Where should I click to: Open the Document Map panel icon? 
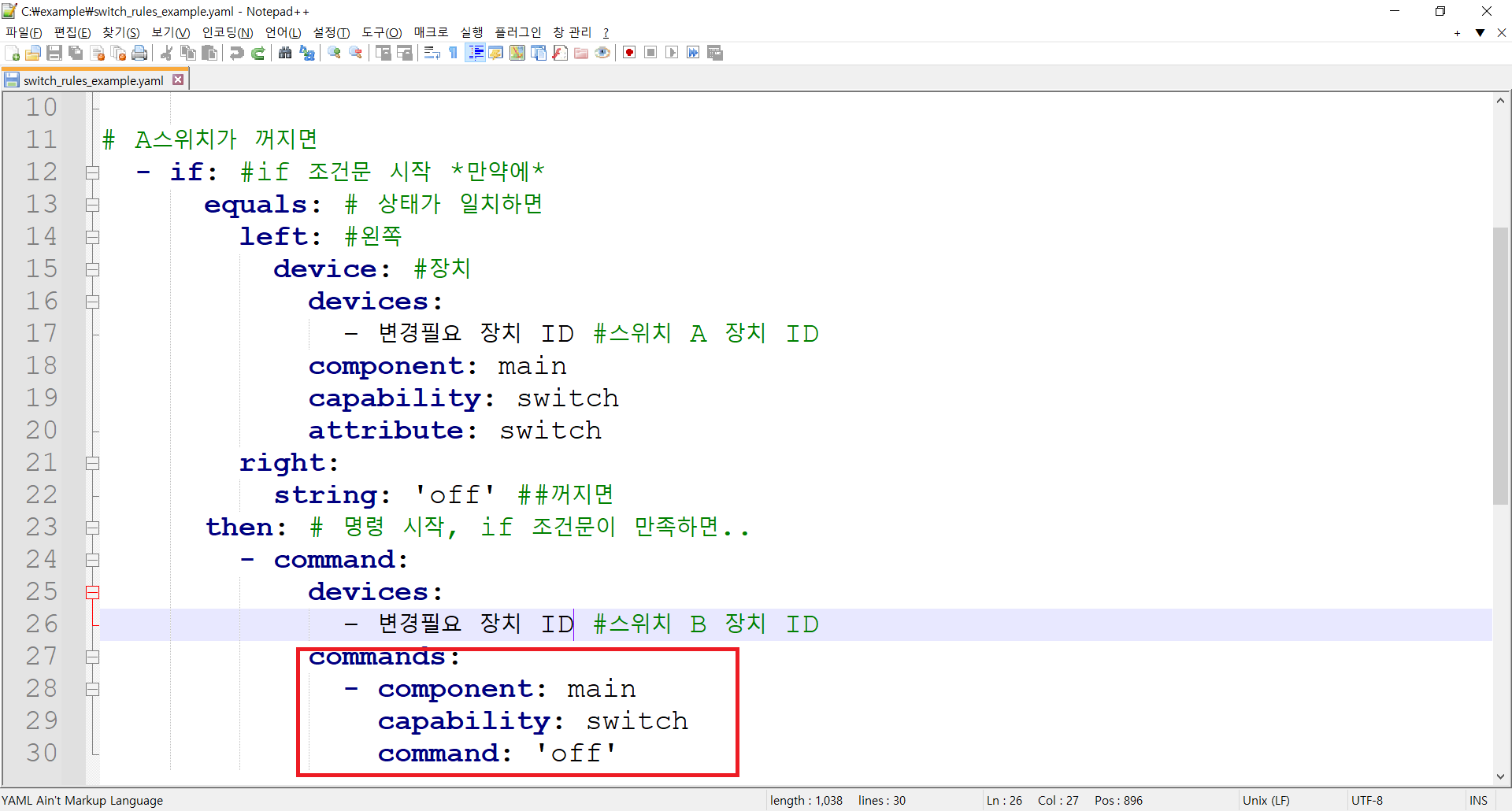[x=517, y=53]
